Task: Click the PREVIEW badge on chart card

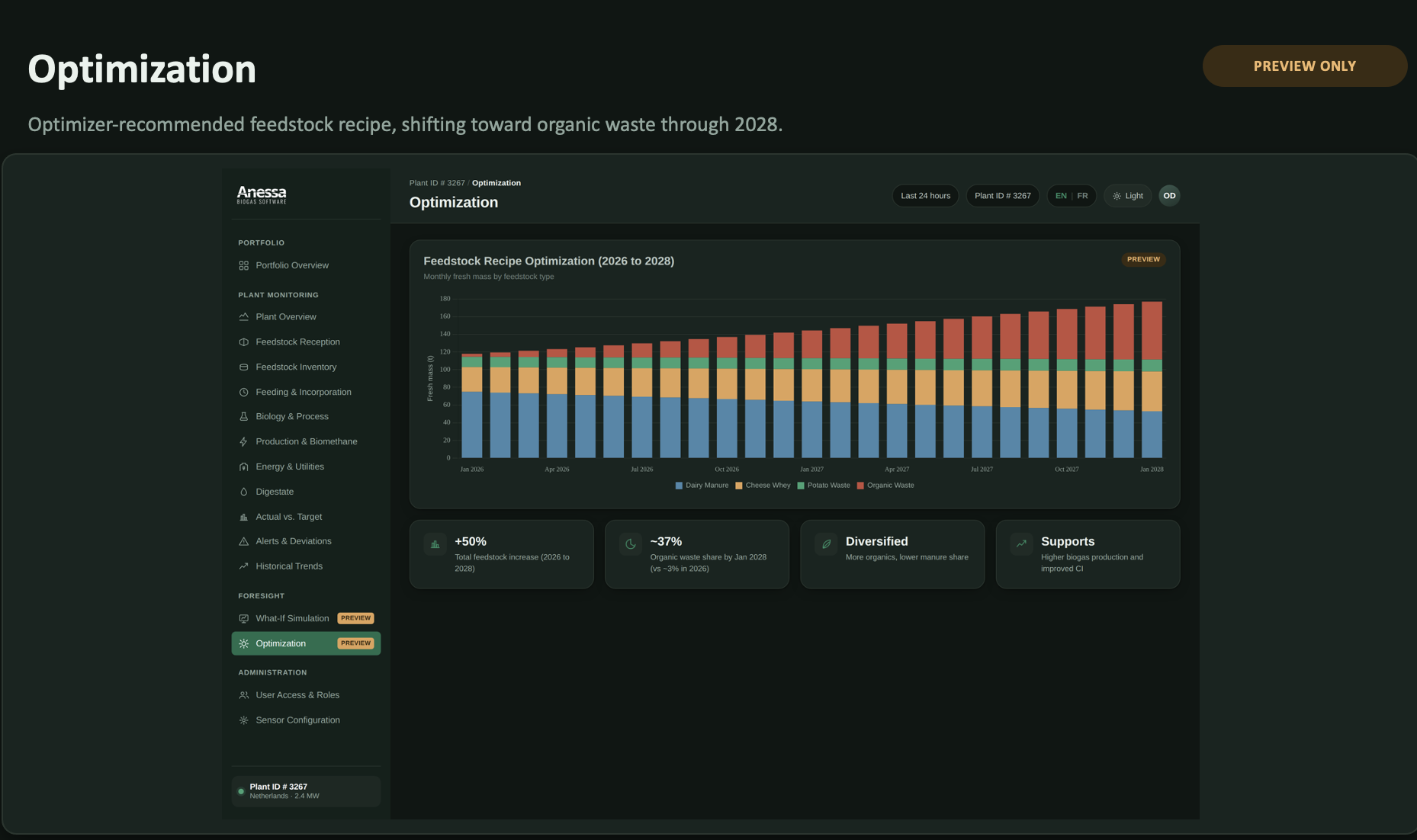Action: 1143,259
